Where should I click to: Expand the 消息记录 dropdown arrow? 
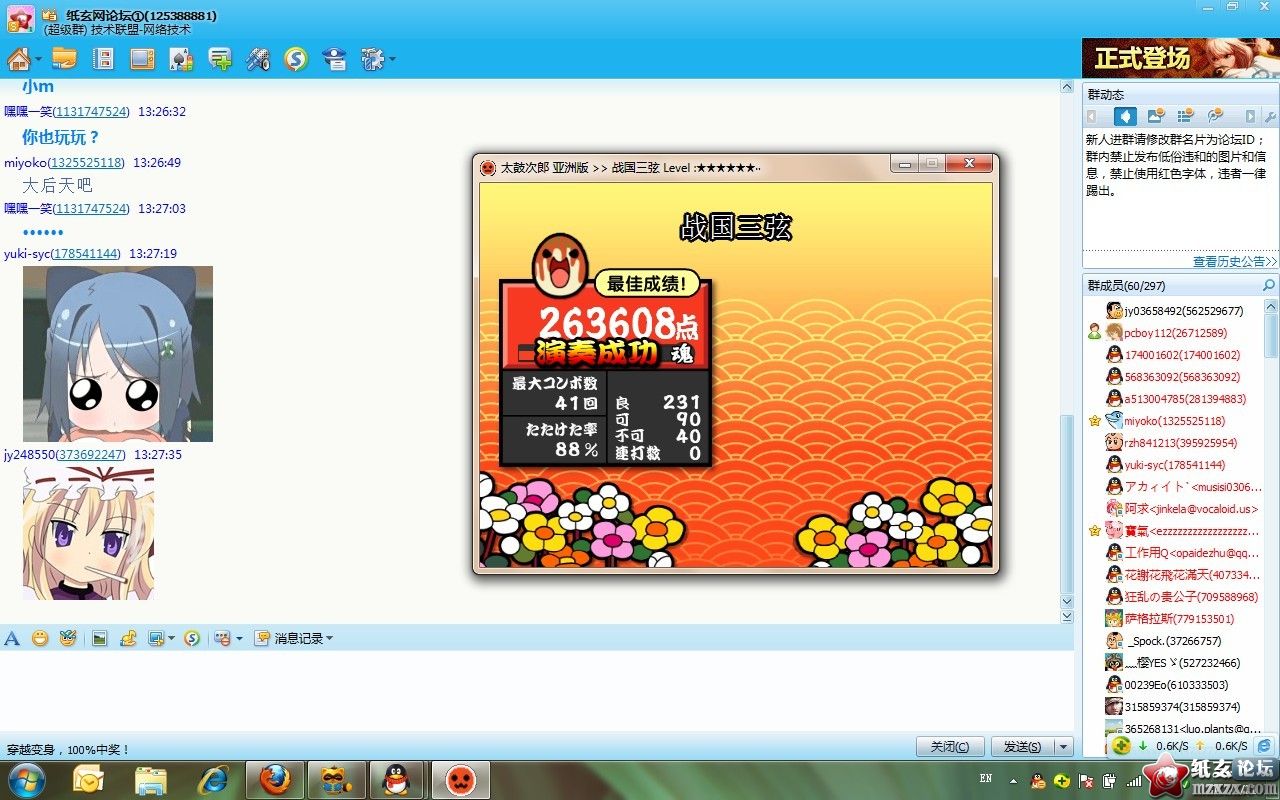330,638
